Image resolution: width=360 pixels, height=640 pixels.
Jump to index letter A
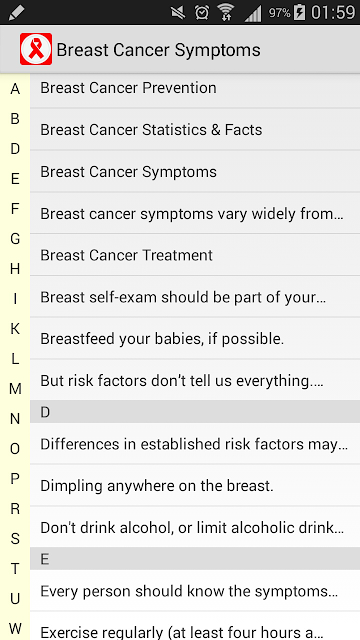[15, 89]
